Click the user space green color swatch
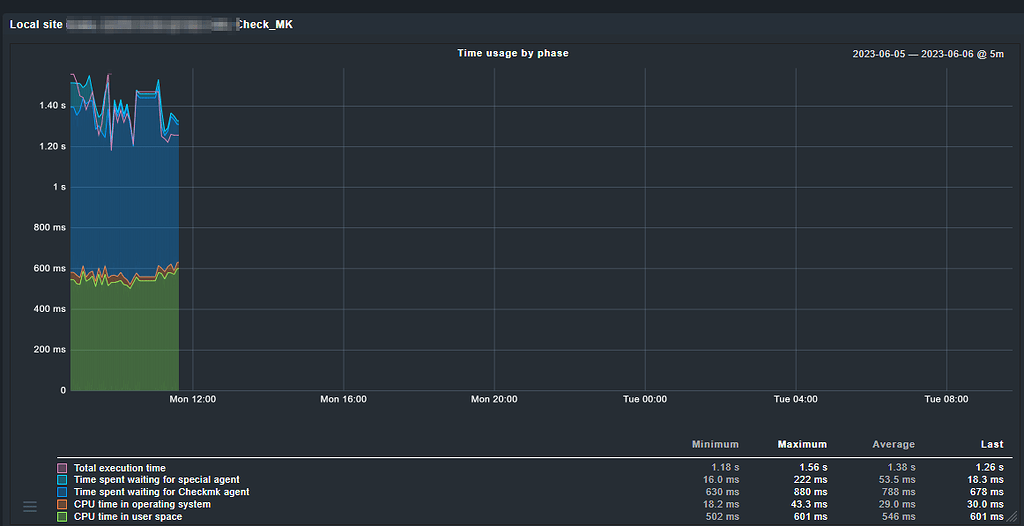This screenshot has width=1024, height=526. tap(63, 517)
